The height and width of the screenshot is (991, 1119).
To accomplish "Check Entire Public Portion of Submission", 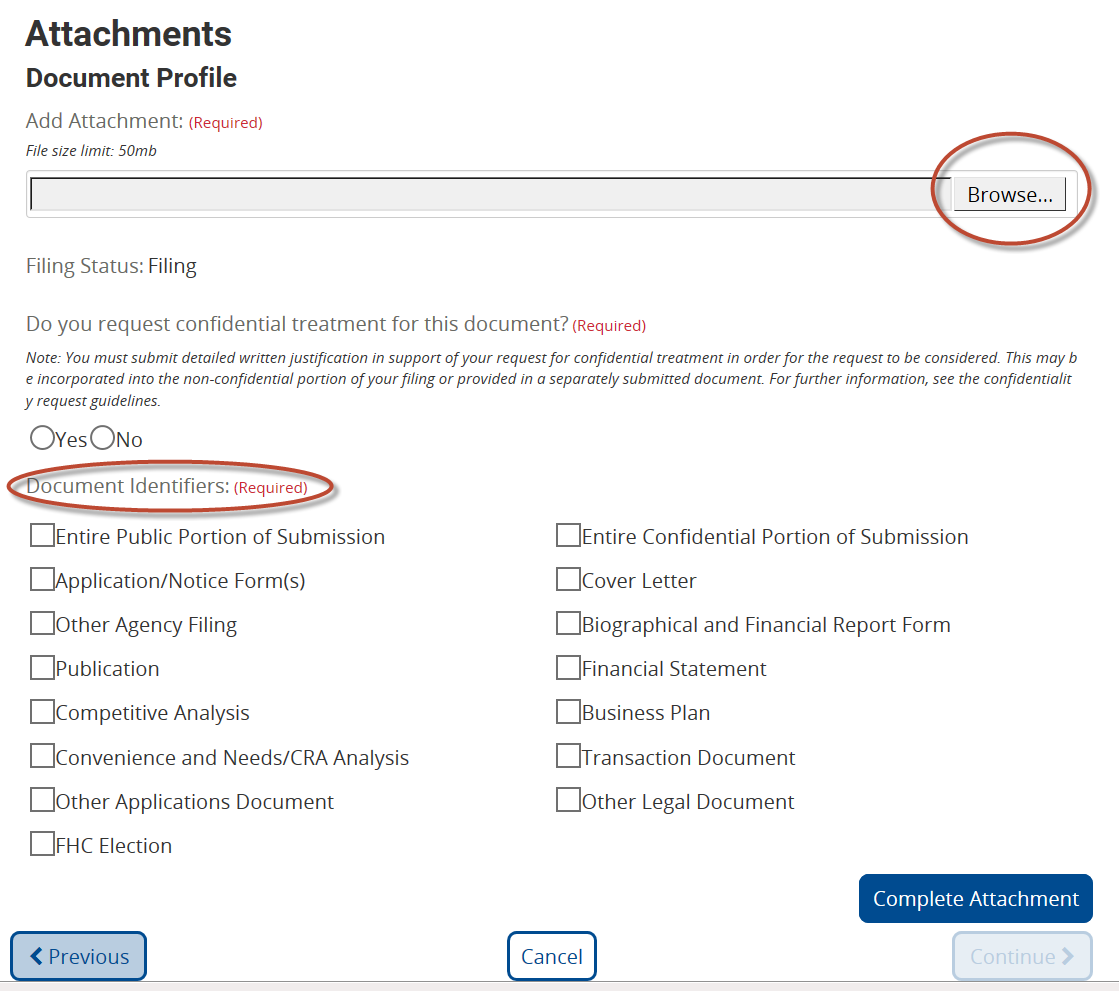I will point(42,536).
